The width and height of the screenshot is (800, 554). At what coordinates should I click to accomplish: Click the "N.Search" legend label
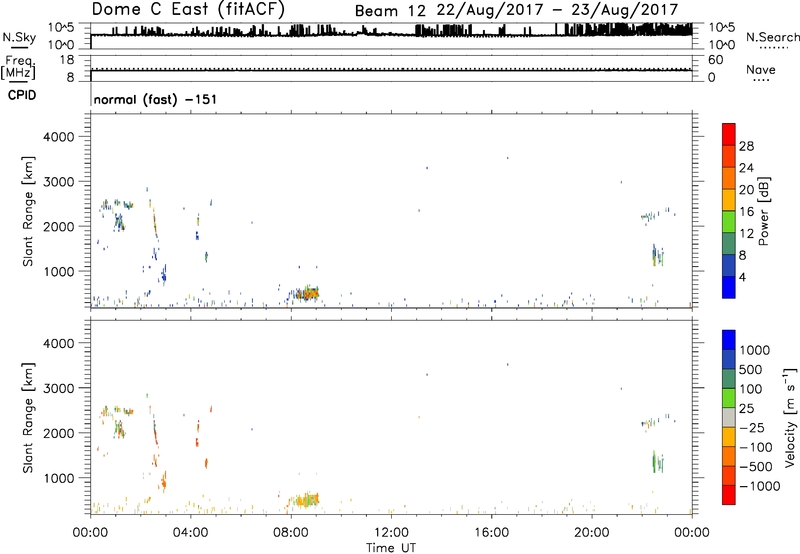(772, 37)
